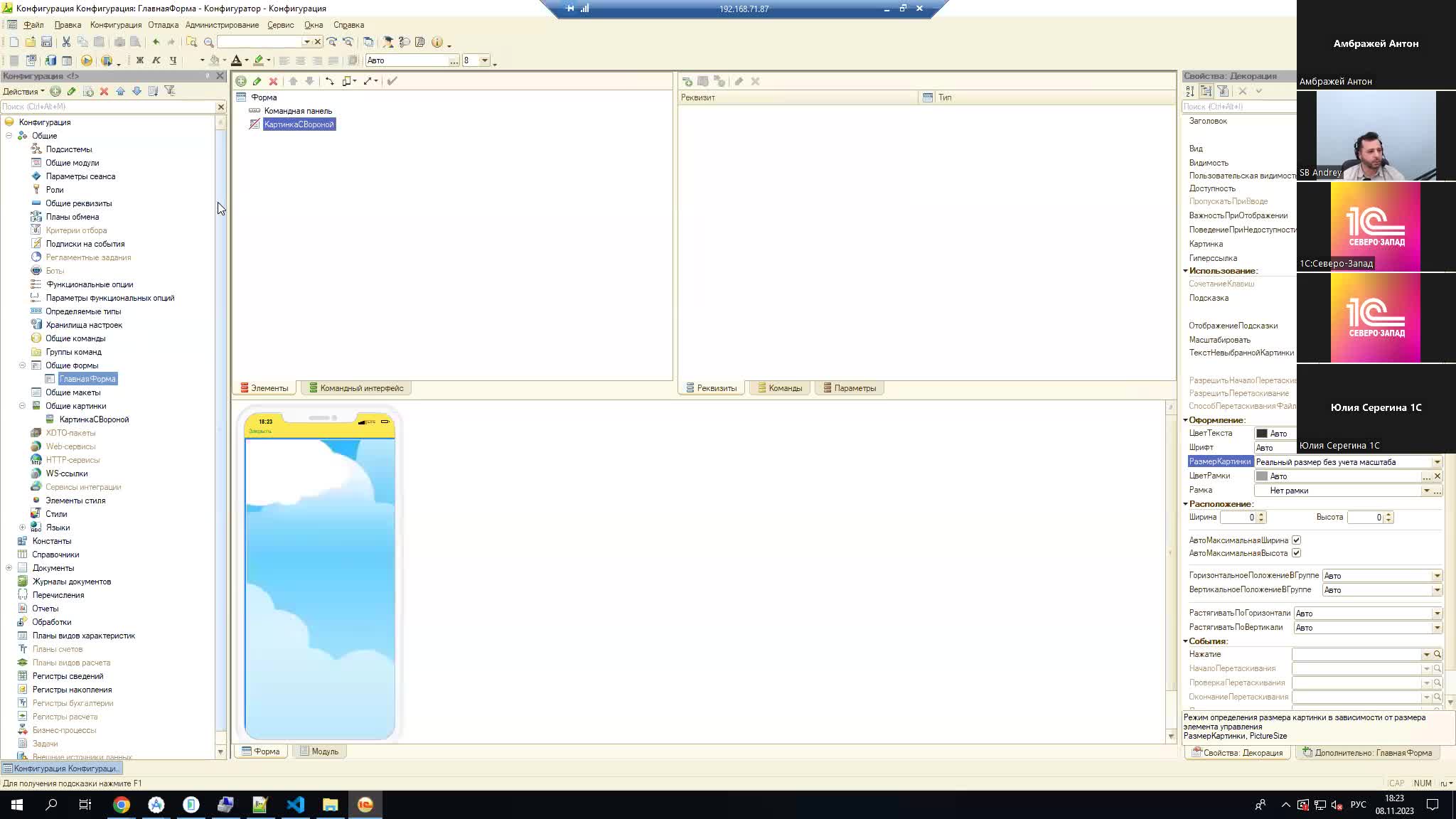The width and height of the screenshot is (1456, 819).
Task: Toggle italic К formatting icon
Action: (156, 60)
